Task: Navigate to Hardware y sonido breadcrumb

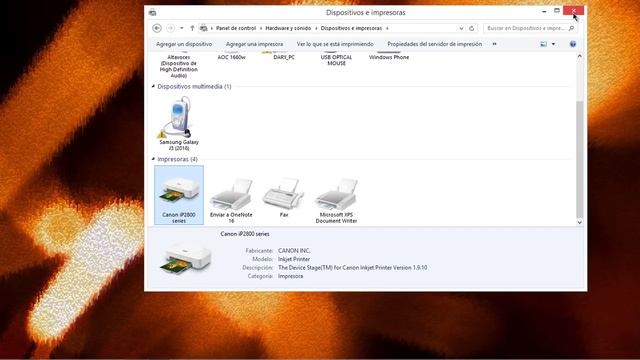Action: pyautogui.click(x=288, y=28)
